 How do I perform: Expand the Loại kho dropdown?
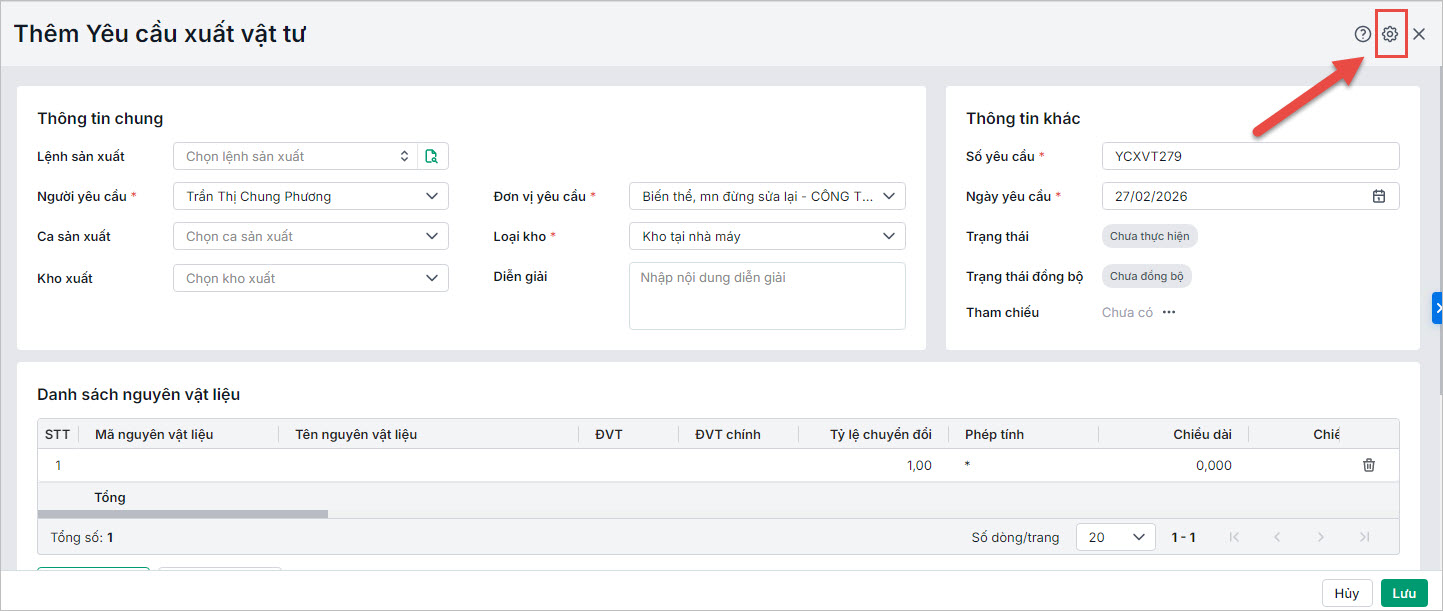(x=888, y=237)
